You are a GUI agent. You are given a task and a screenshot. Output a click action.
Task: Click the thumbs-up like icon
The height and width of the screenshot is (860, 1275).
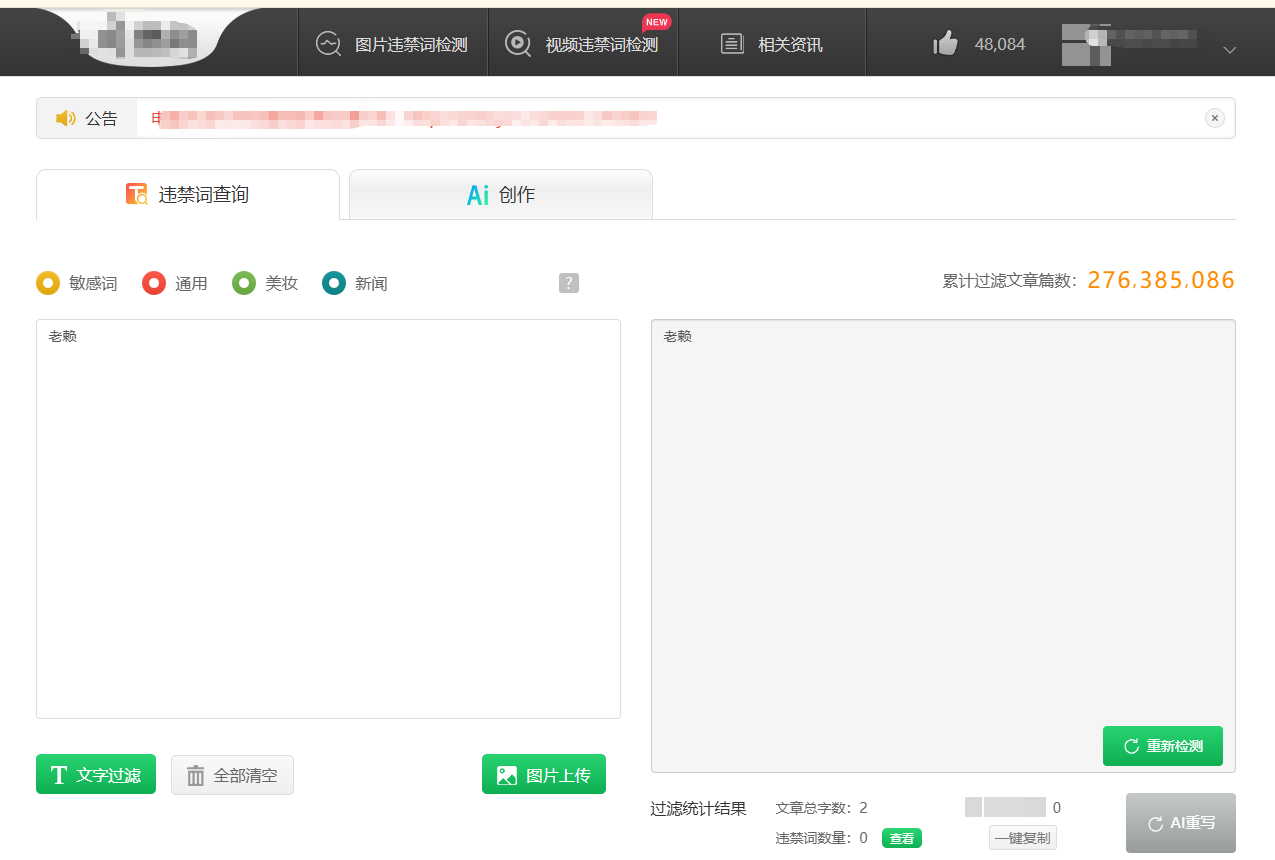[945, 42]
